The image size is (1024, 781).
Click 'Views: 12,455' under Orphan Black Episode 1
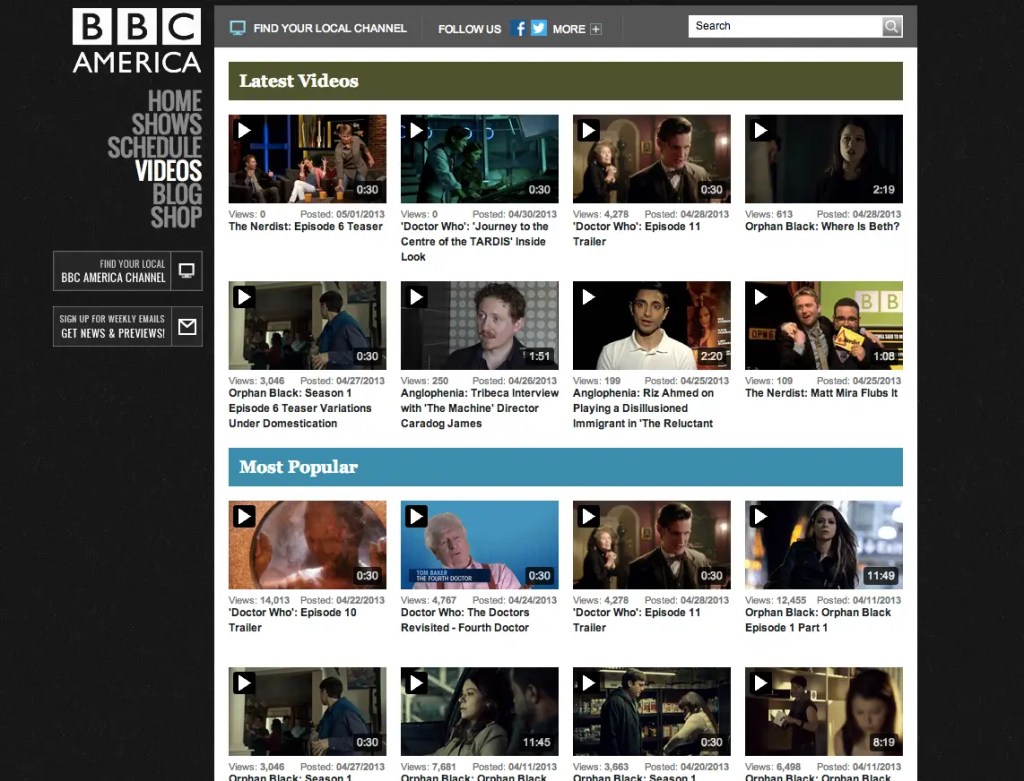tap(776, 600)
